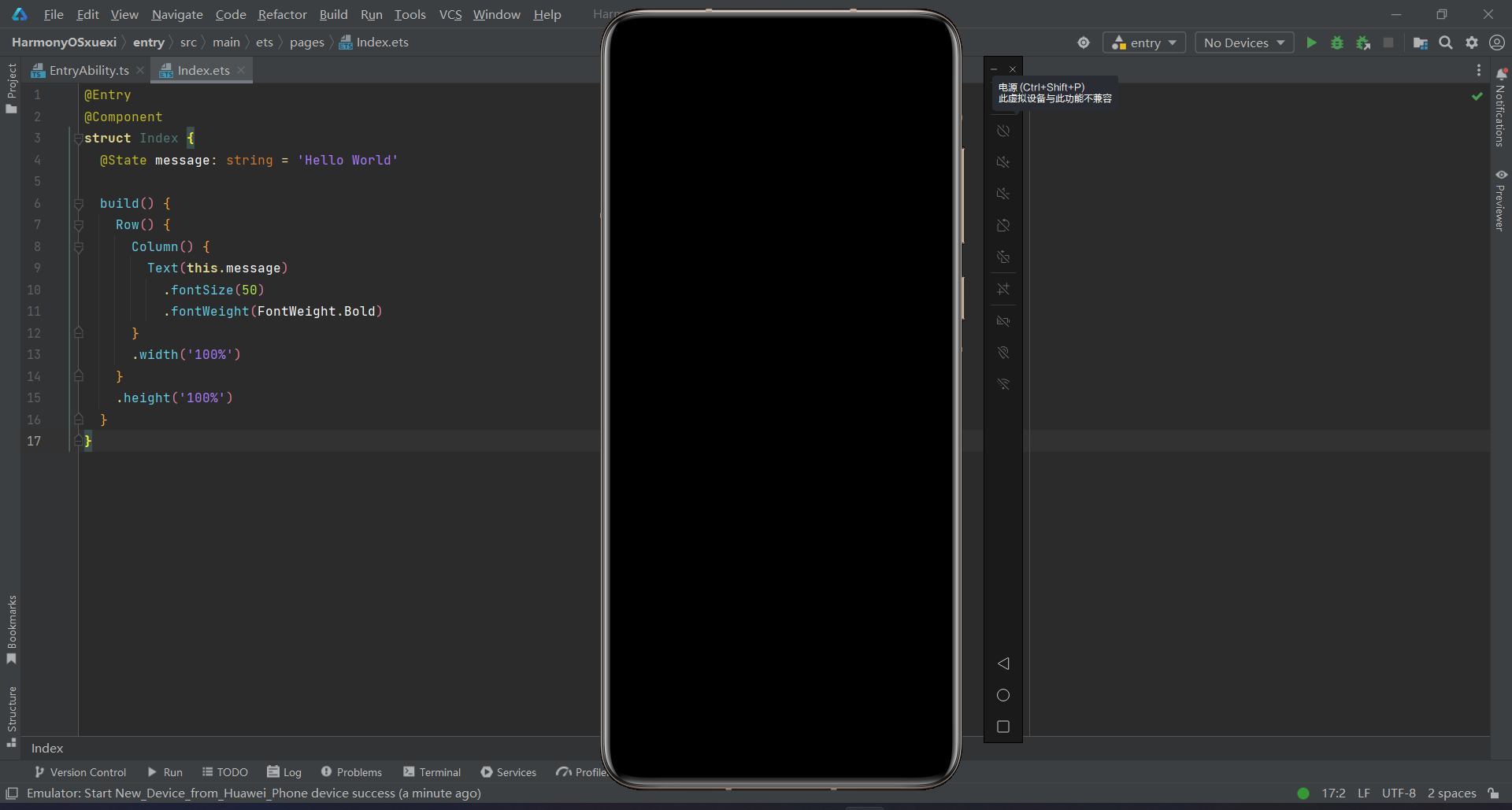1512x810 pixels.
Task: Click emulator icon with plus and slash
Action: click(x=1003, y=289)
